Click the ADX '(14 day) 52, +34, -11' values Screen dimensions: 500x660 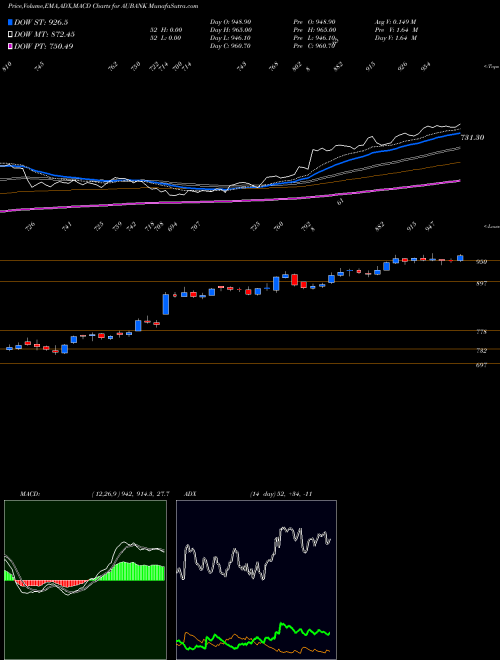[281, 494]
